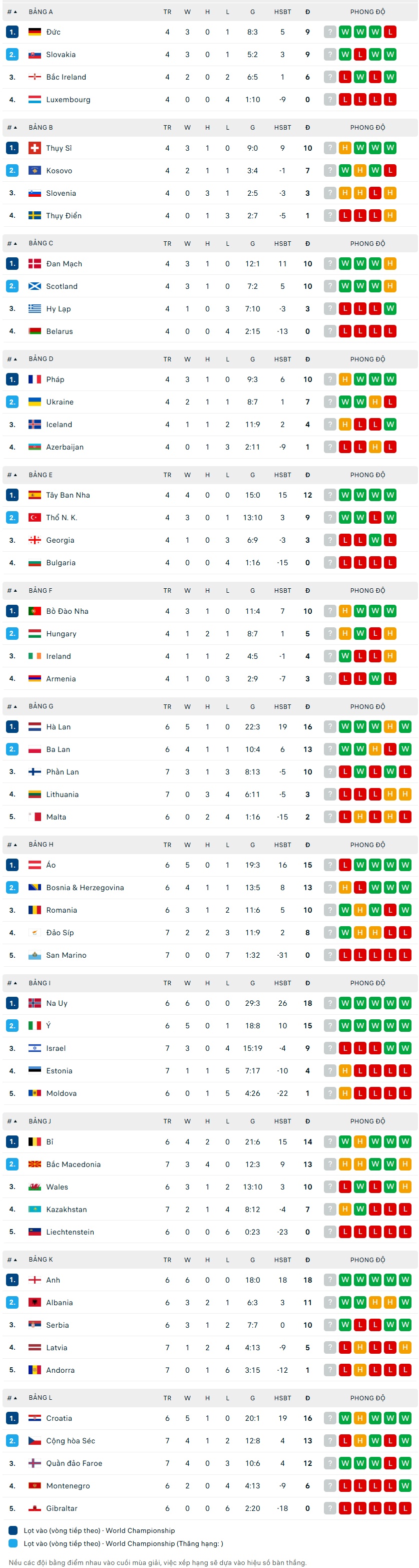
Task: Click the gray question-mark form badge for Na Uy
Action: (330, 1003)
